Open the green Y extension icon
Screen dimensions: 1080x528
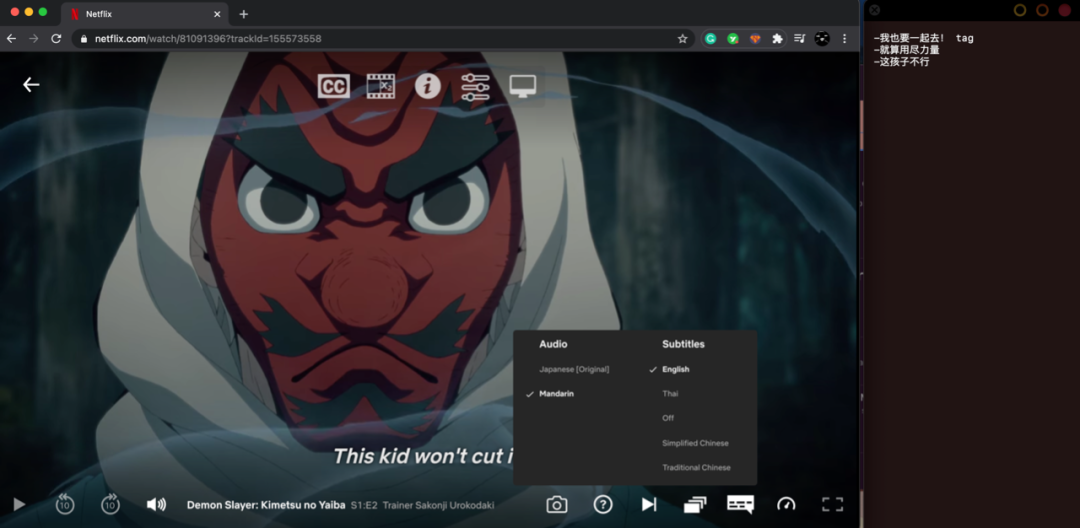[733, 39]
